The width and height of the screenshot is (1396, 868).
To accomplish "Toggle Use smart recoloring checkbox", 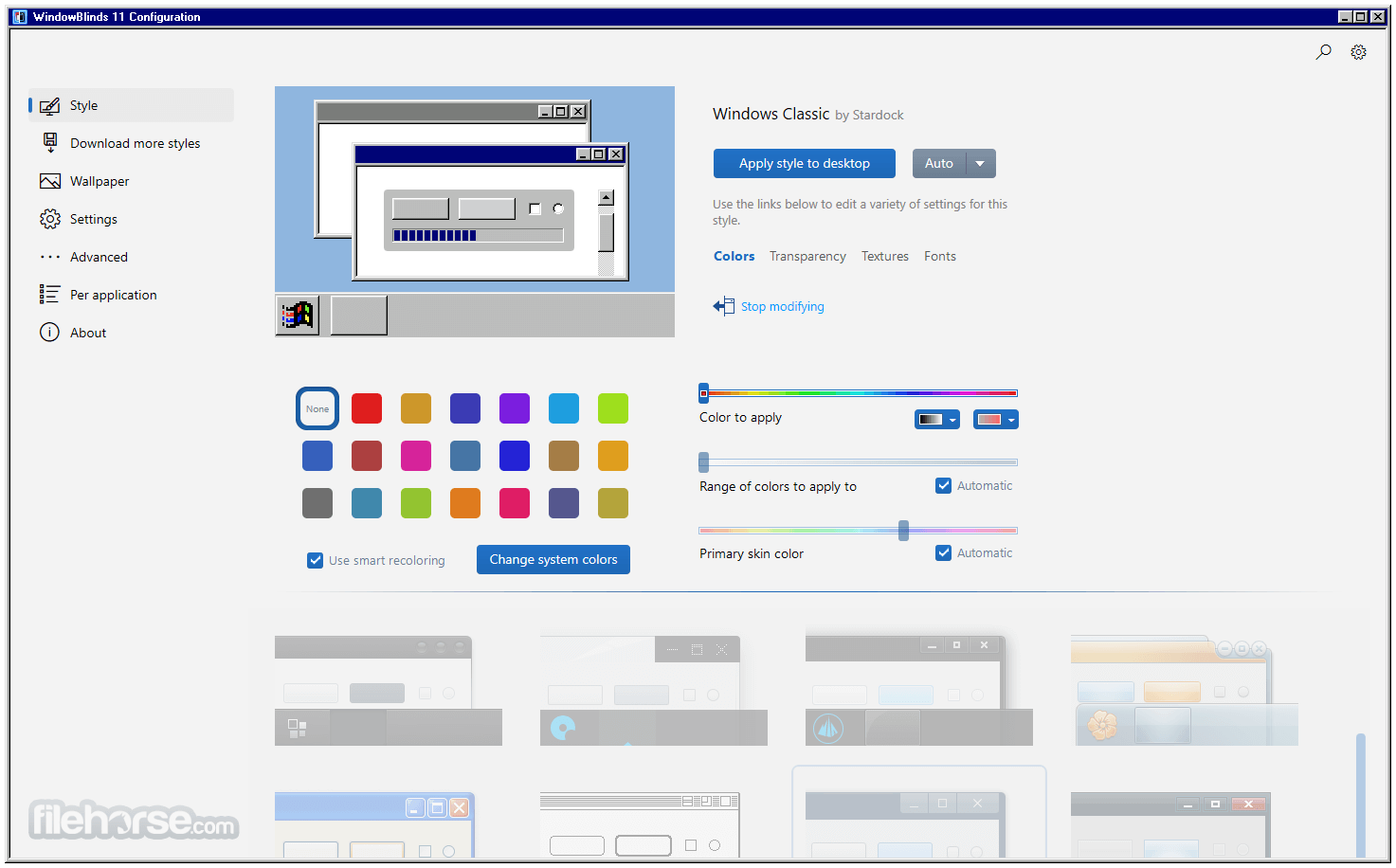I will 316,560.
